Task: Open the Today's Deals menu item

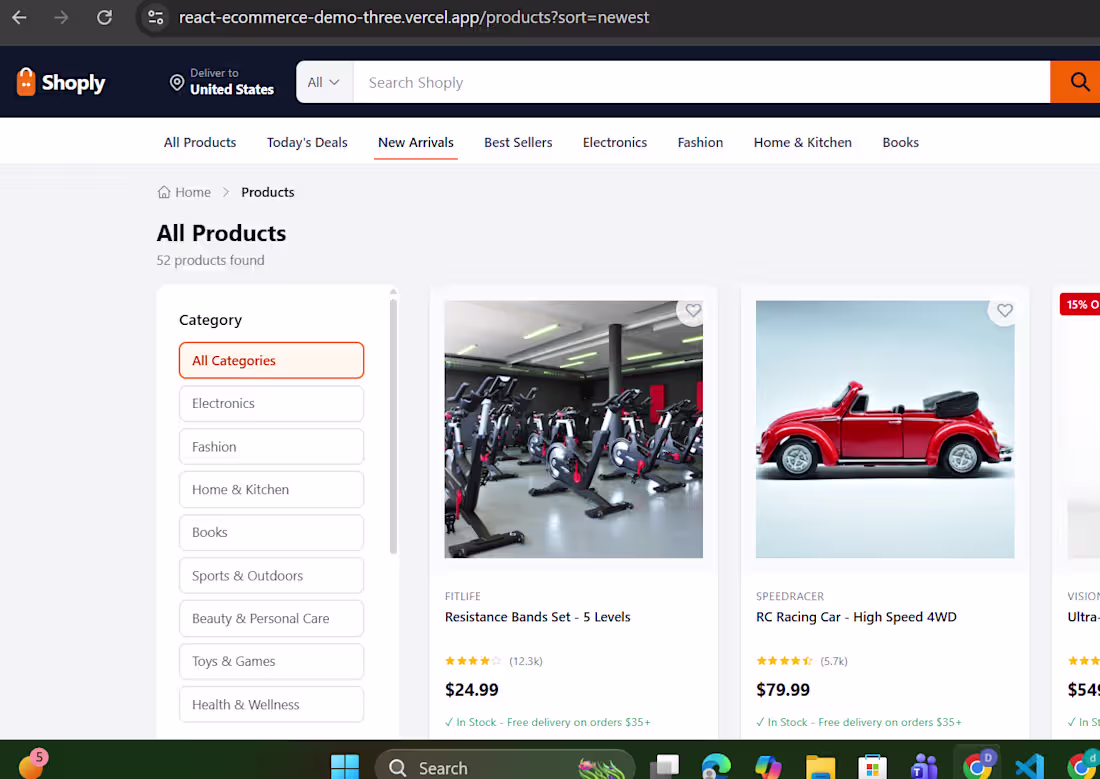Action: pos(307,142)
